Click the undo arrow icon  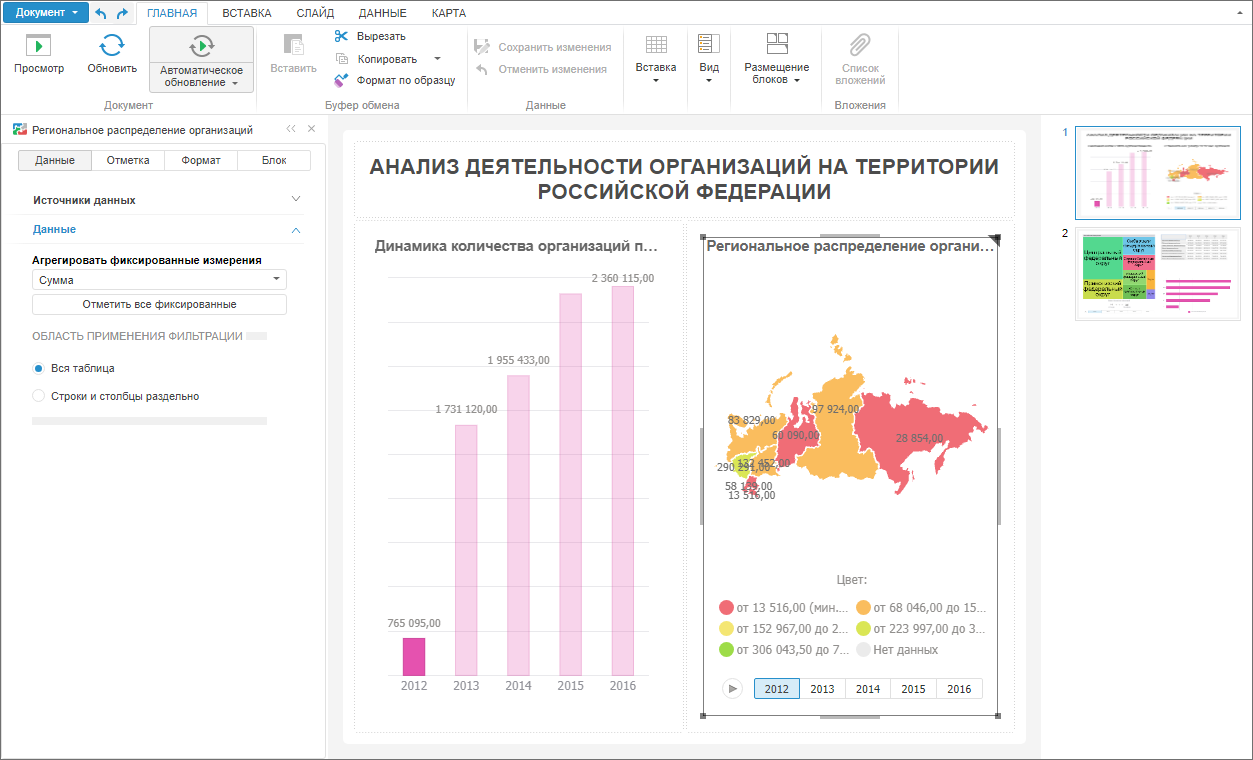(x=101, y=13)
